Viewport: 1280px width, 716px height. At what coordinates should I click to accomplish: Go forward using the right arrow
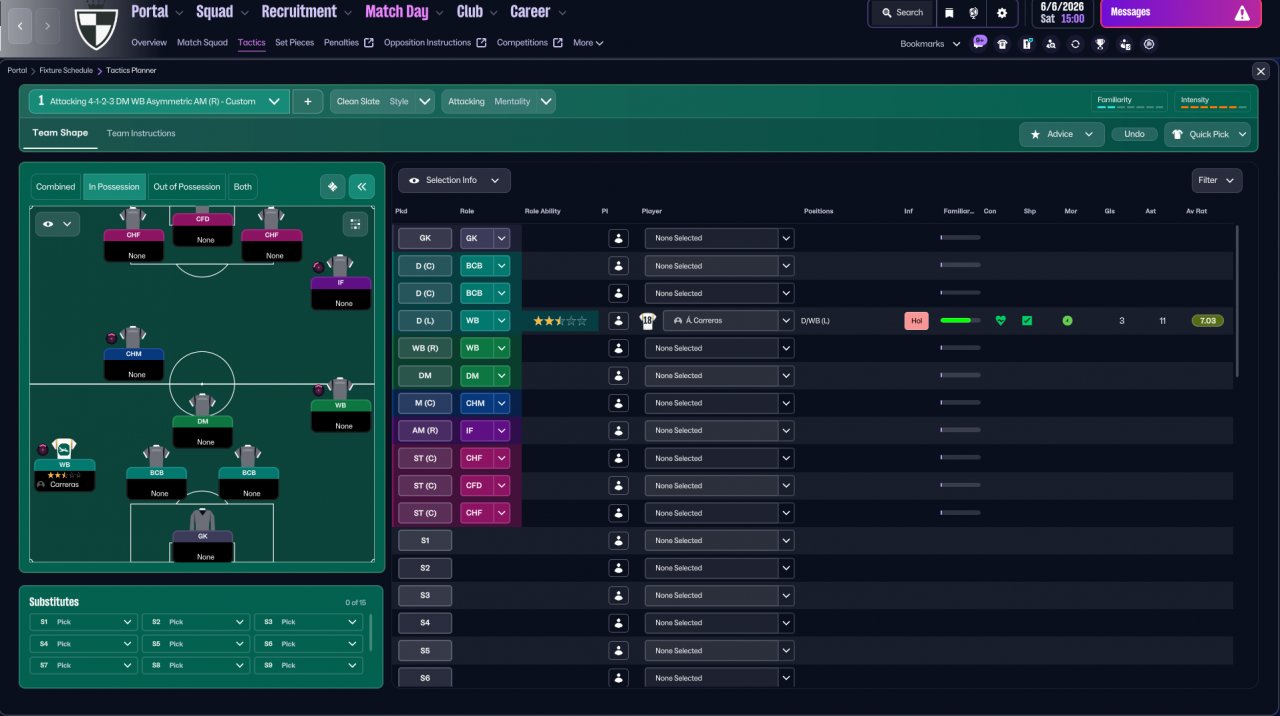point(48,25)
